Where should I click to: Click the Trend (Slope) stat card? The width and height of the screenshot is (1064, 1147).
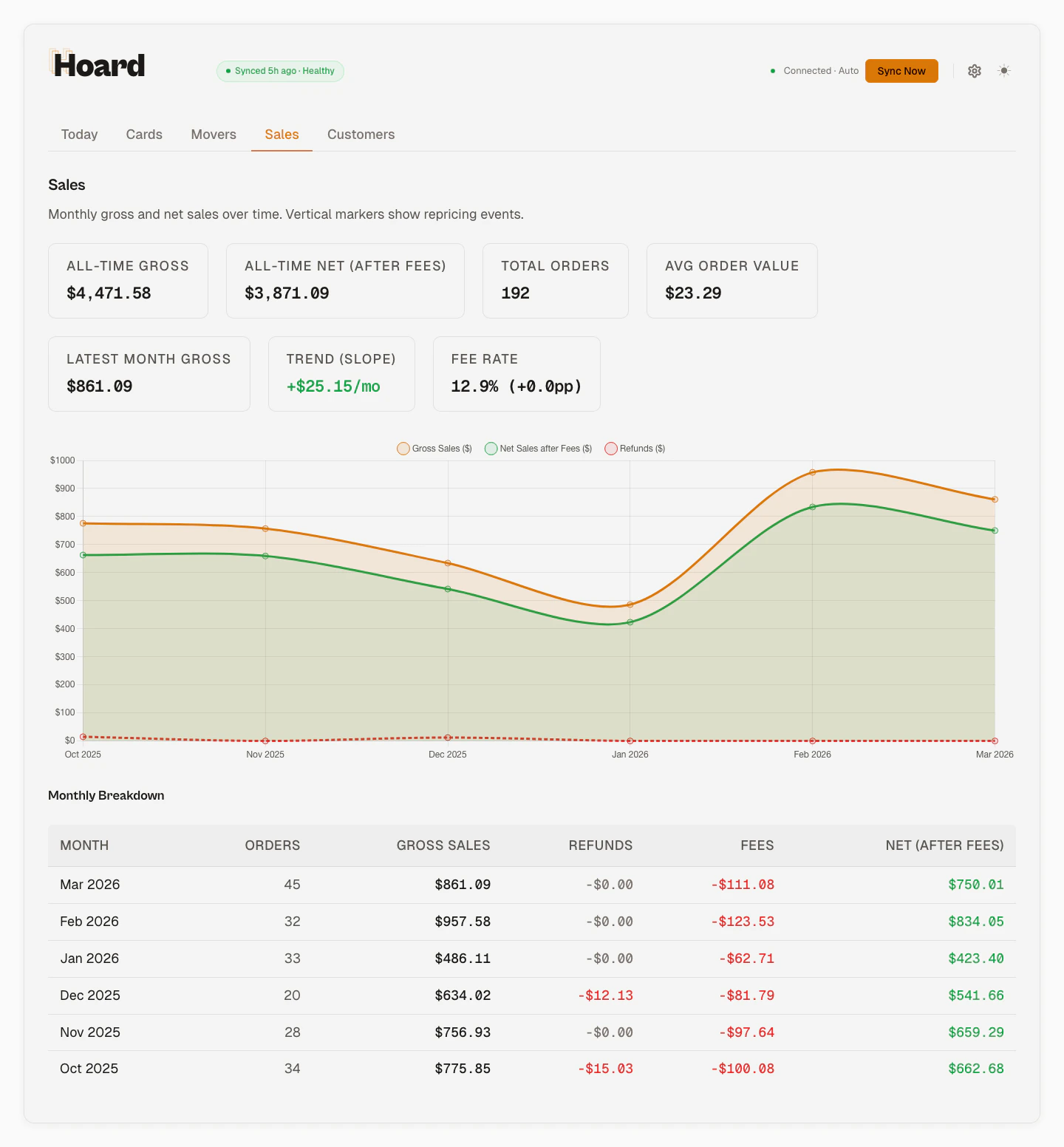[x=341, y=373]
